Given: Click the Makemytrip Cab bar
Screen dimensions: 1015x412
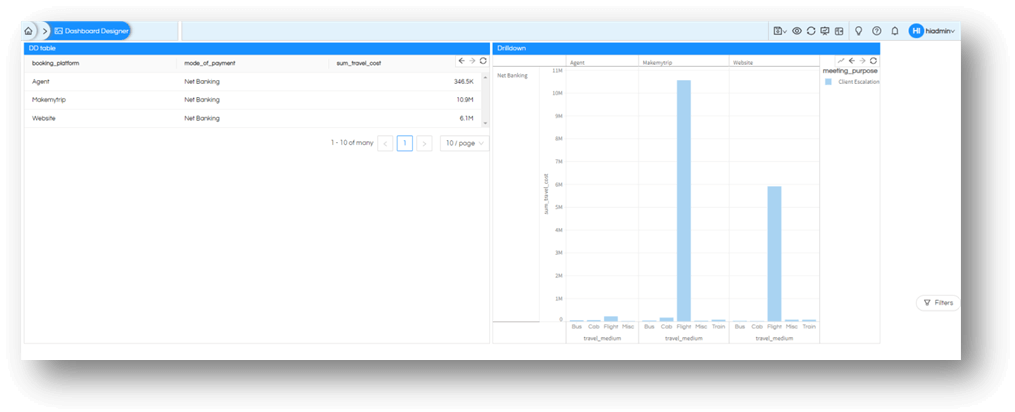Looking at the screenshot, I should (x=666, y=319).
